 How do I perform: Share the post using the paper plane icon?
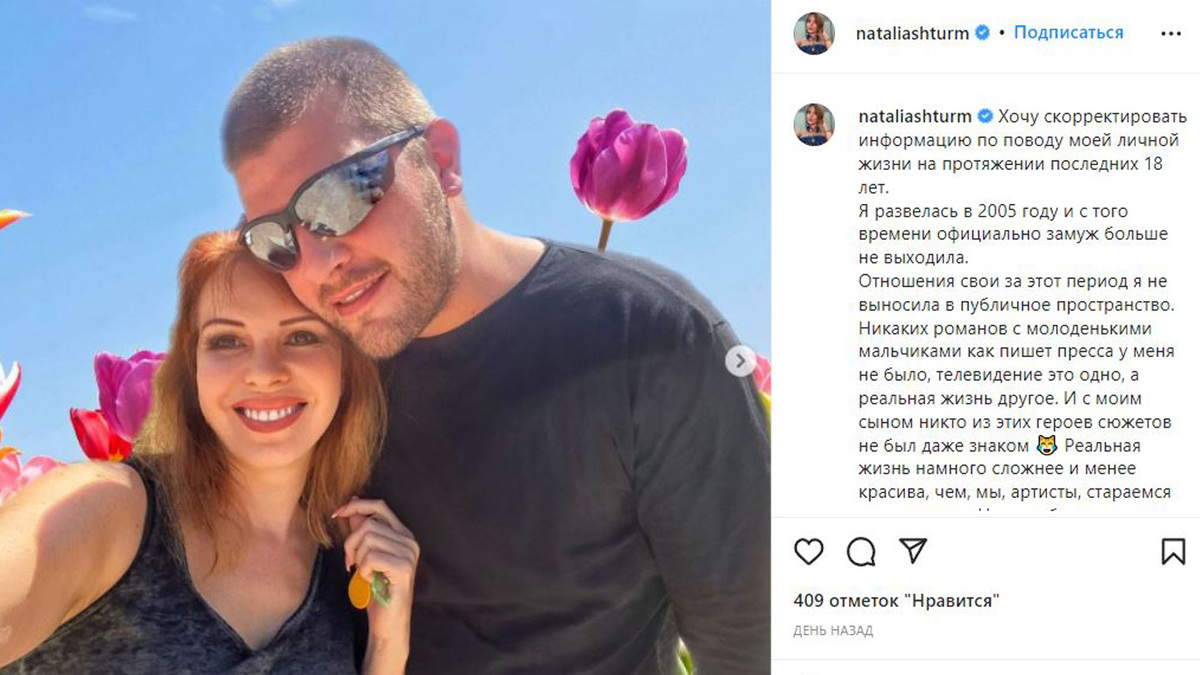[913, 551]
